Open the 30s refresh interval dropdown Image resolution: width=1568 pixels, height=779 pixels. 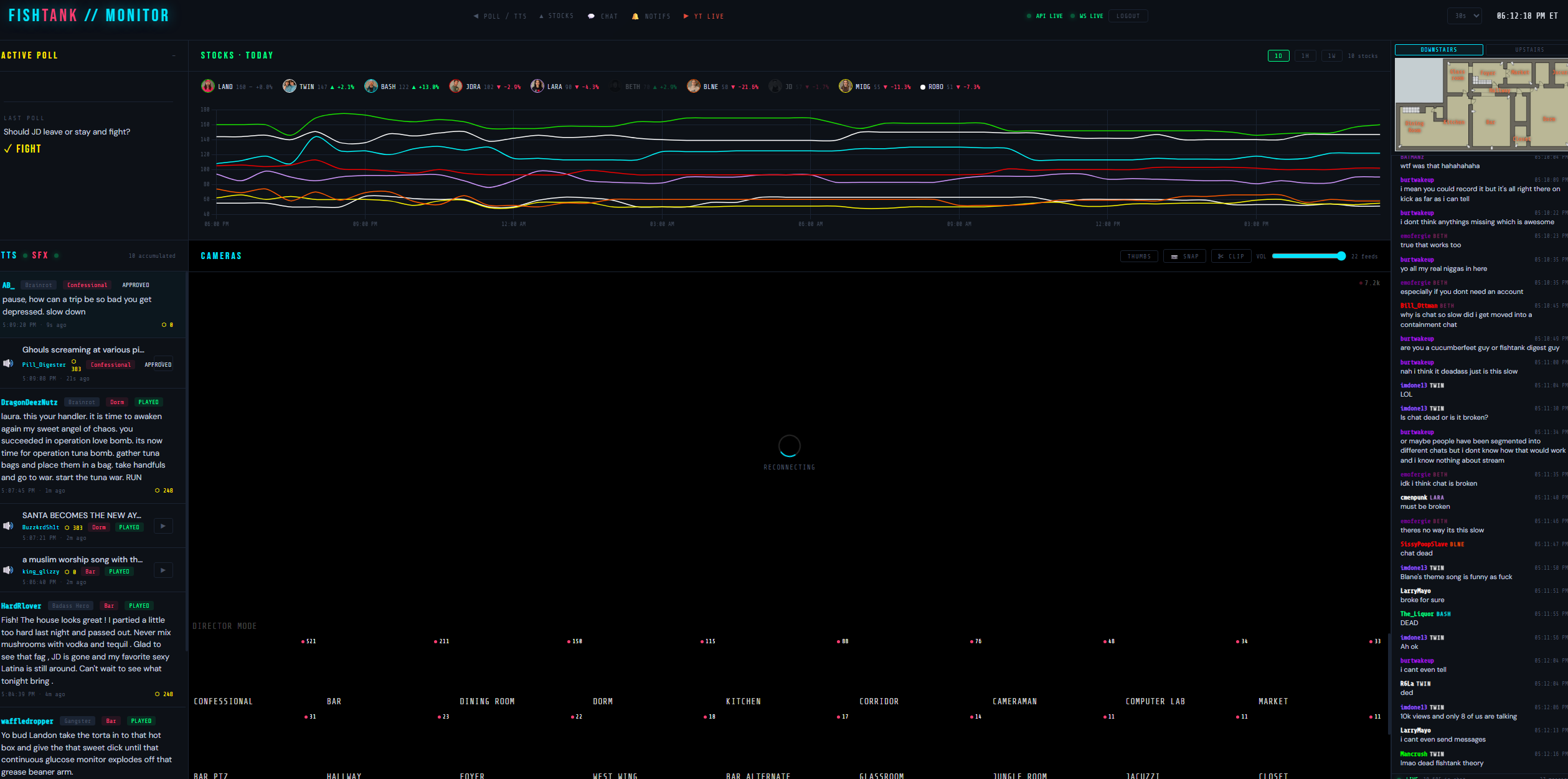1463,16
